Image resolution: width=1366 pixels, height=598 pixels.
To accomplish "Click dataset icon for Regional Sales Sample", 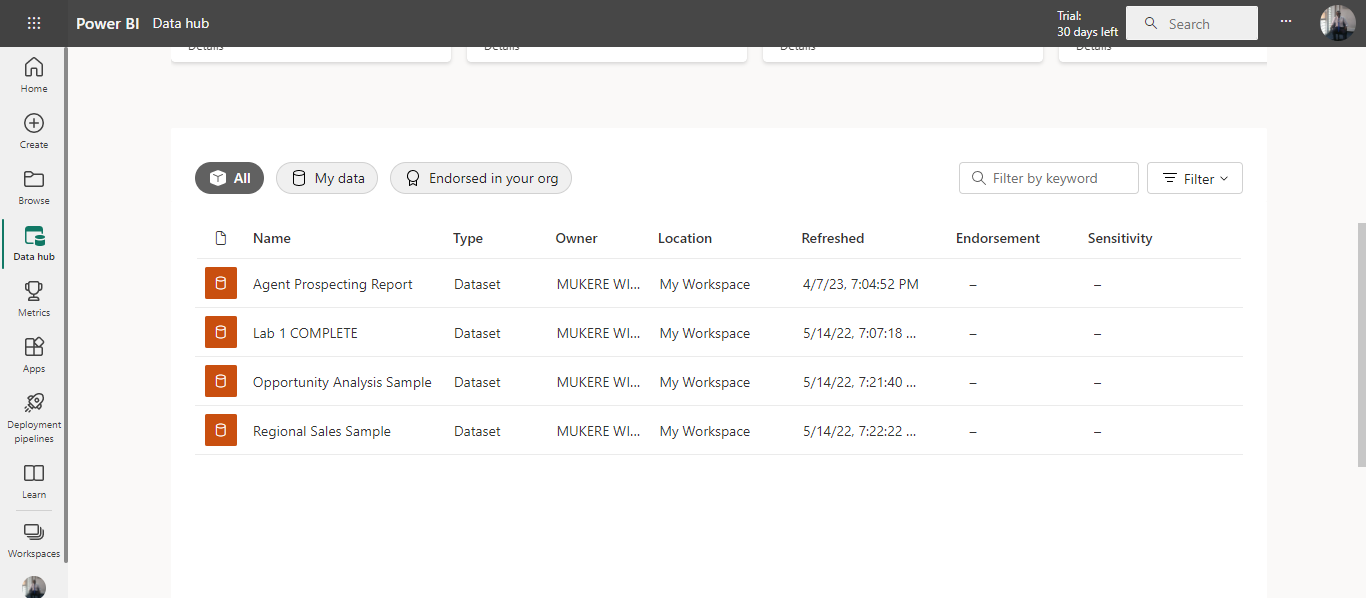I will (221, 431).
